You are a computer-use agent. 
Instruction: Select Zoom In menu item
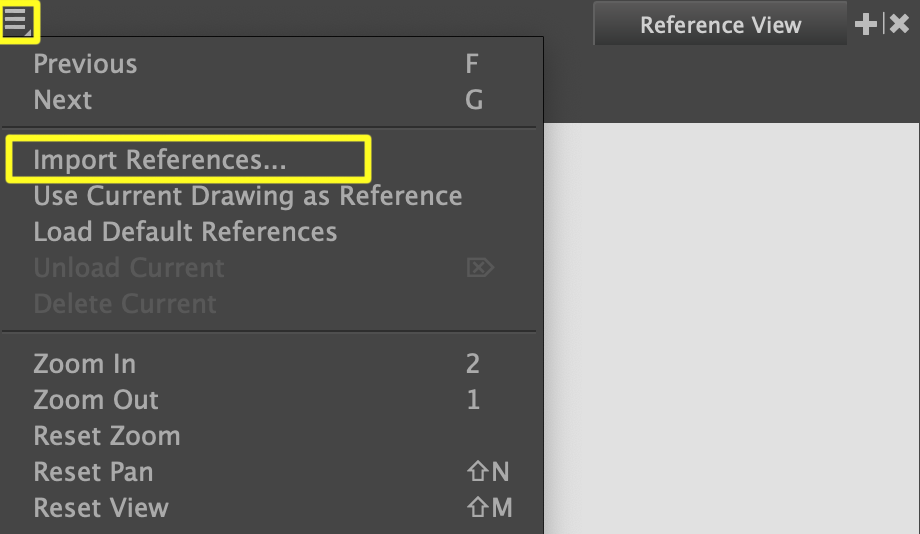point(84,364)
